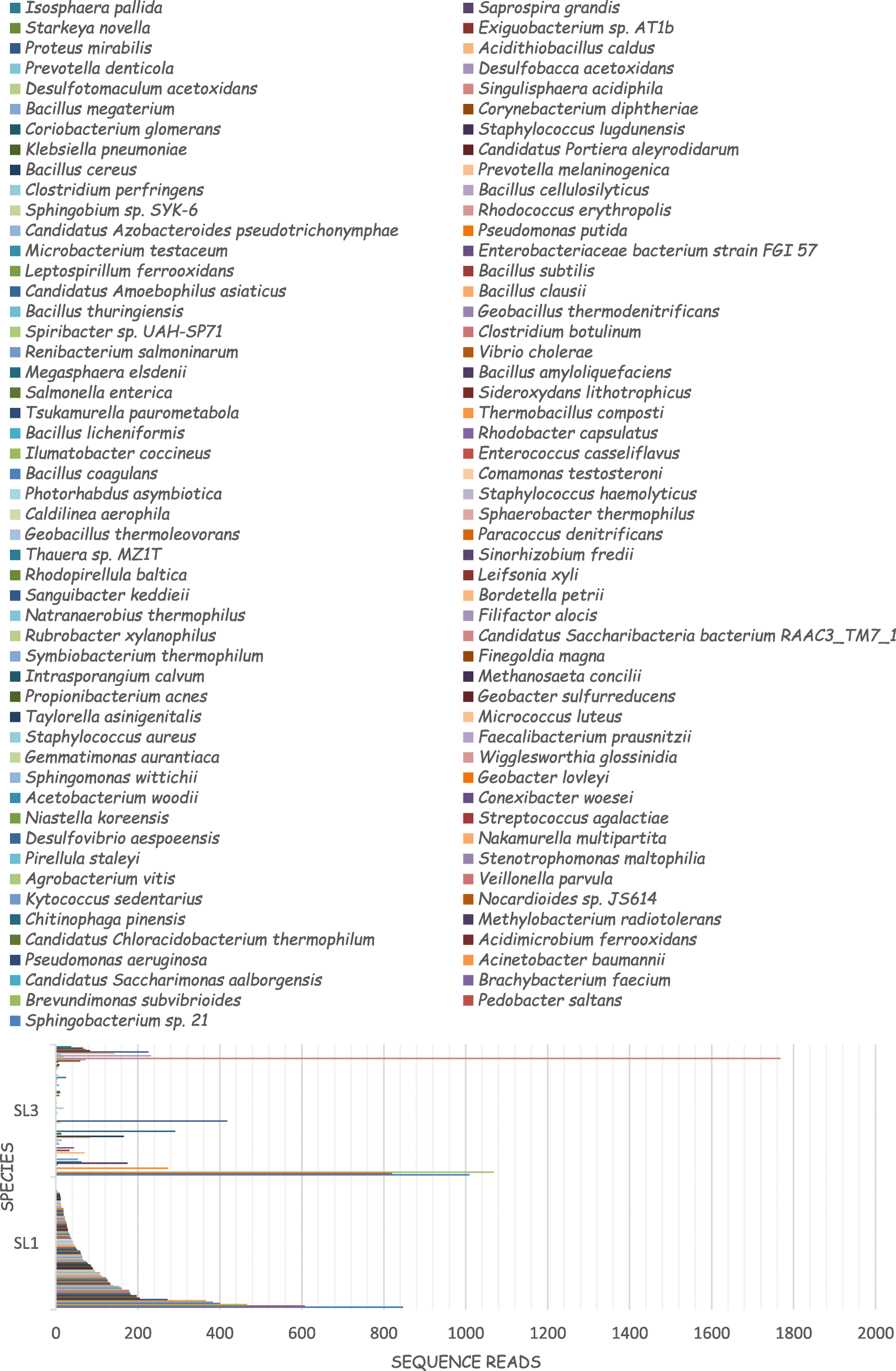896x1371 pixels.
Task: Click Geobacillus thermodenitrificans legend label
Action: pyautogui.click(x=599, y=312)
